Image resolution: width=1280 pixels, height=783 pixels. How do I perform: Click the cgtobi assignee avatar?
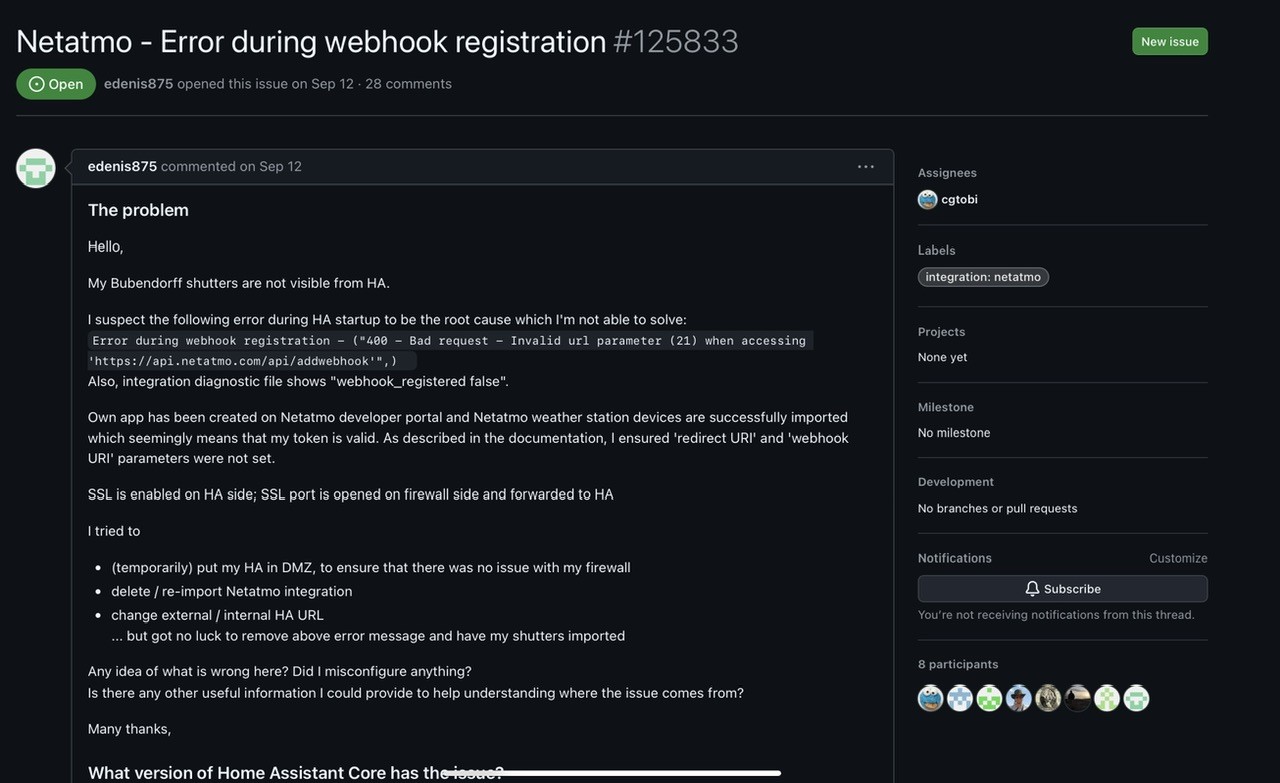point(928,199)
